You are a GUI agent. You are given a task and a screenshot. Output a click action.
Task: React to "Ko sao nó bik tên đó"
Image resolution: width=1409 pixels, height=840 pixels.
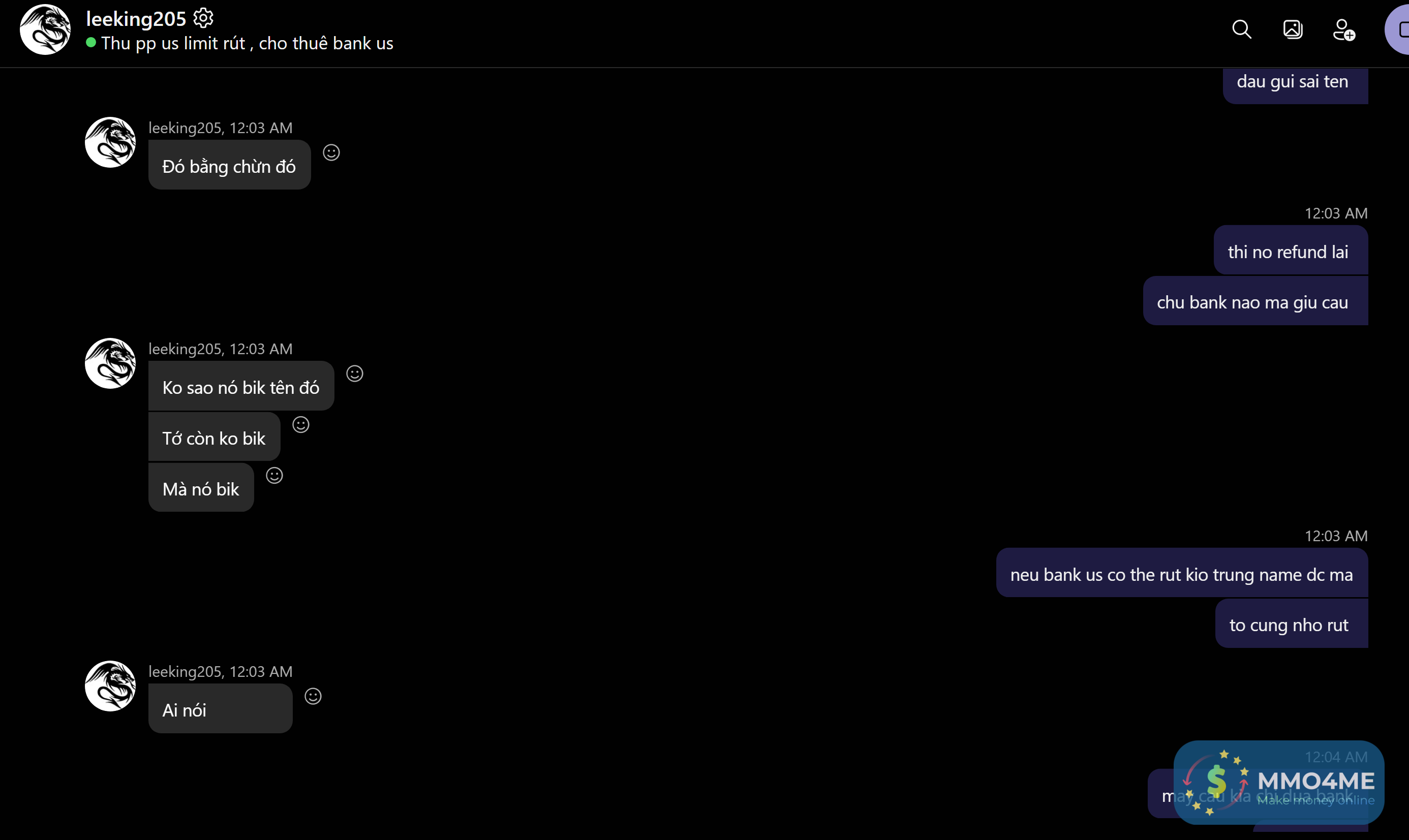tap(354, 374)
